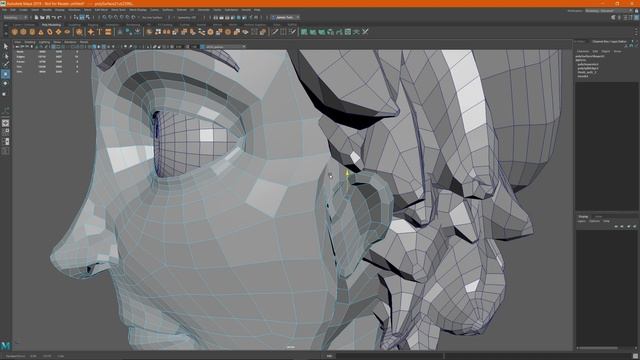Click the No Live Surface field
The width and height of the screenshot is (640, 360).
[x=153, y=18]
